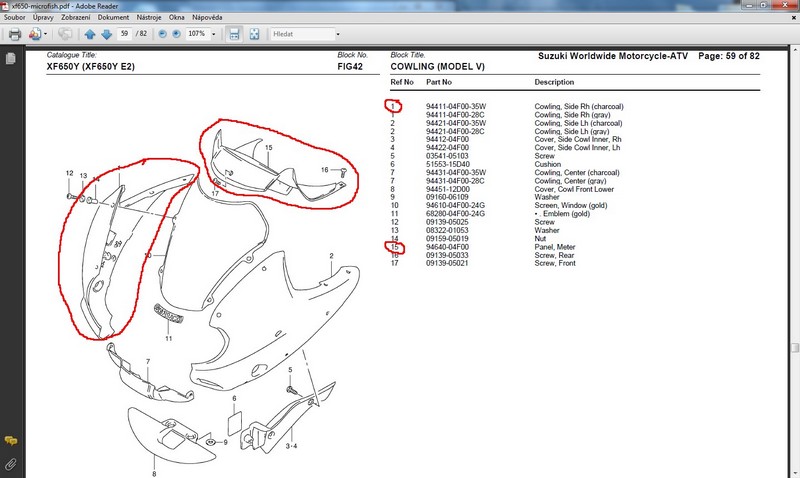Open the Okna menu
Image resolution: width=800 pixels, height=478 pixels.
tap(177, 17)
